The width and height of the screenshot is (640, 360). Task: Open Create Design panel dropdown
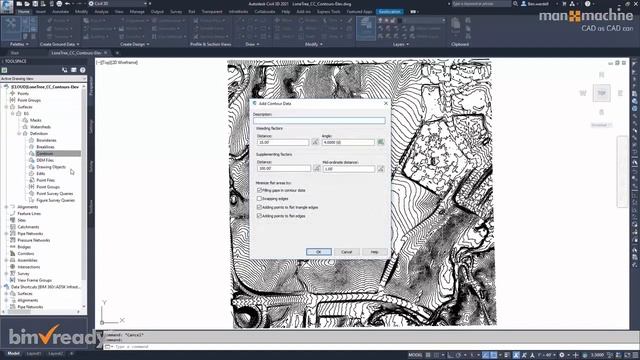[135, 44]
